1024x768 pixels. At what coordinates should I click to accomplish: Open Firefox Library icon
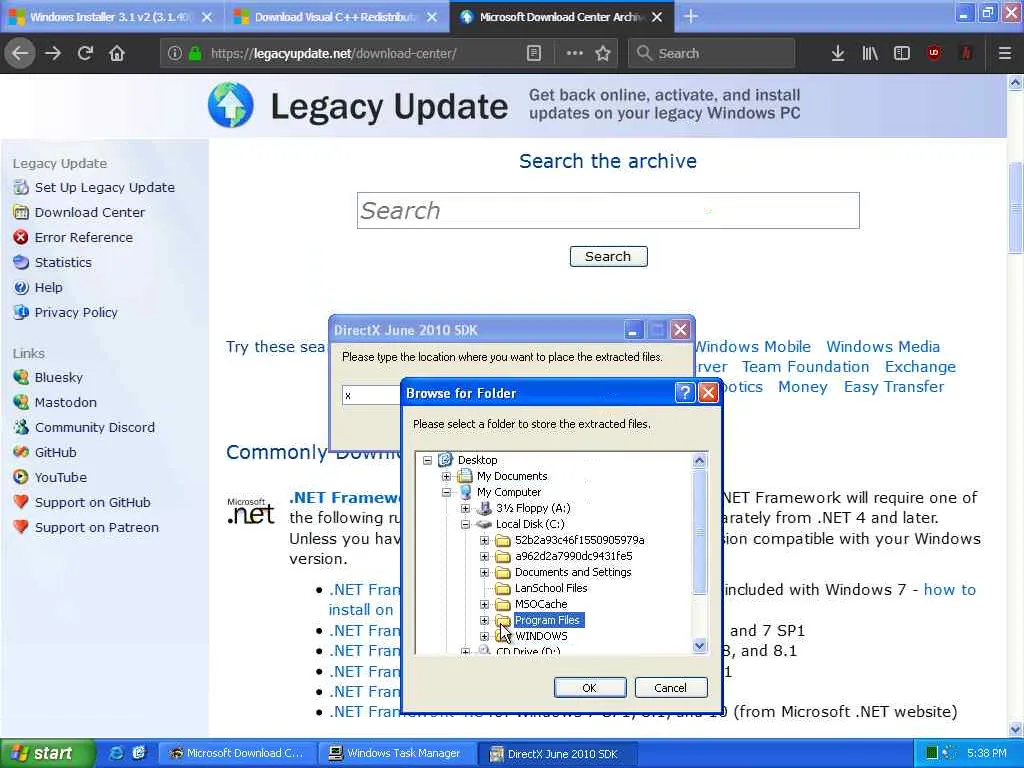(x=870, y=53)
